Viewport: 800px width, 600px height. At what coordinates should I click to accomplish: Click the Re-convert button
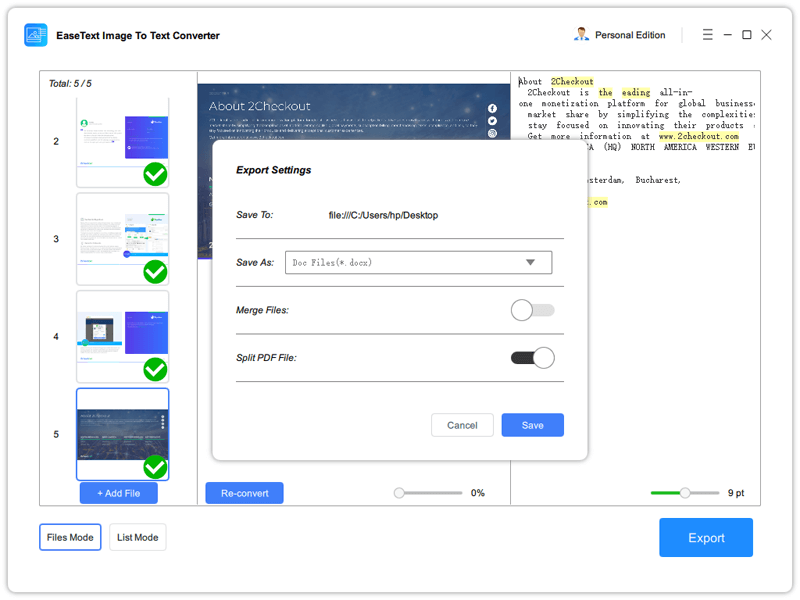tap(244, 493)
